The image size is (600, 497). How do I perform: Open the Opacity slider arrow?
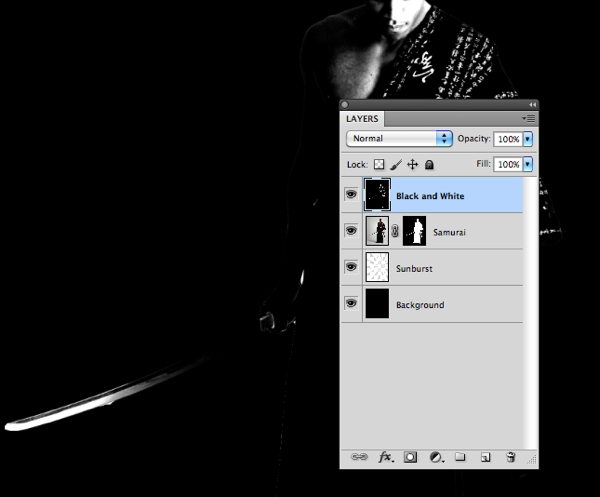point(528,139)
